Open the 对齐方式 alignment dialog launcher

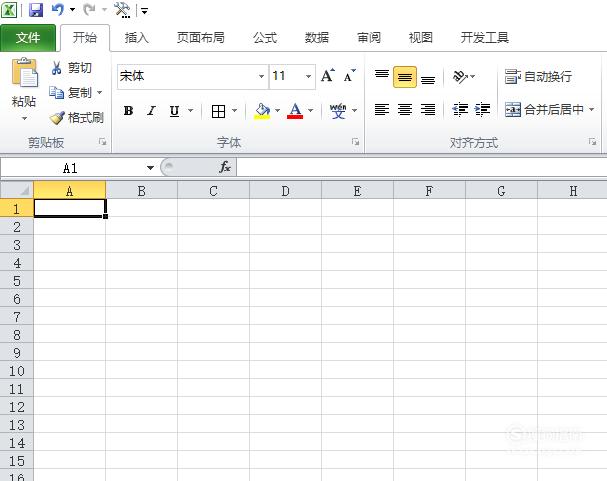[x=592, y=142]
